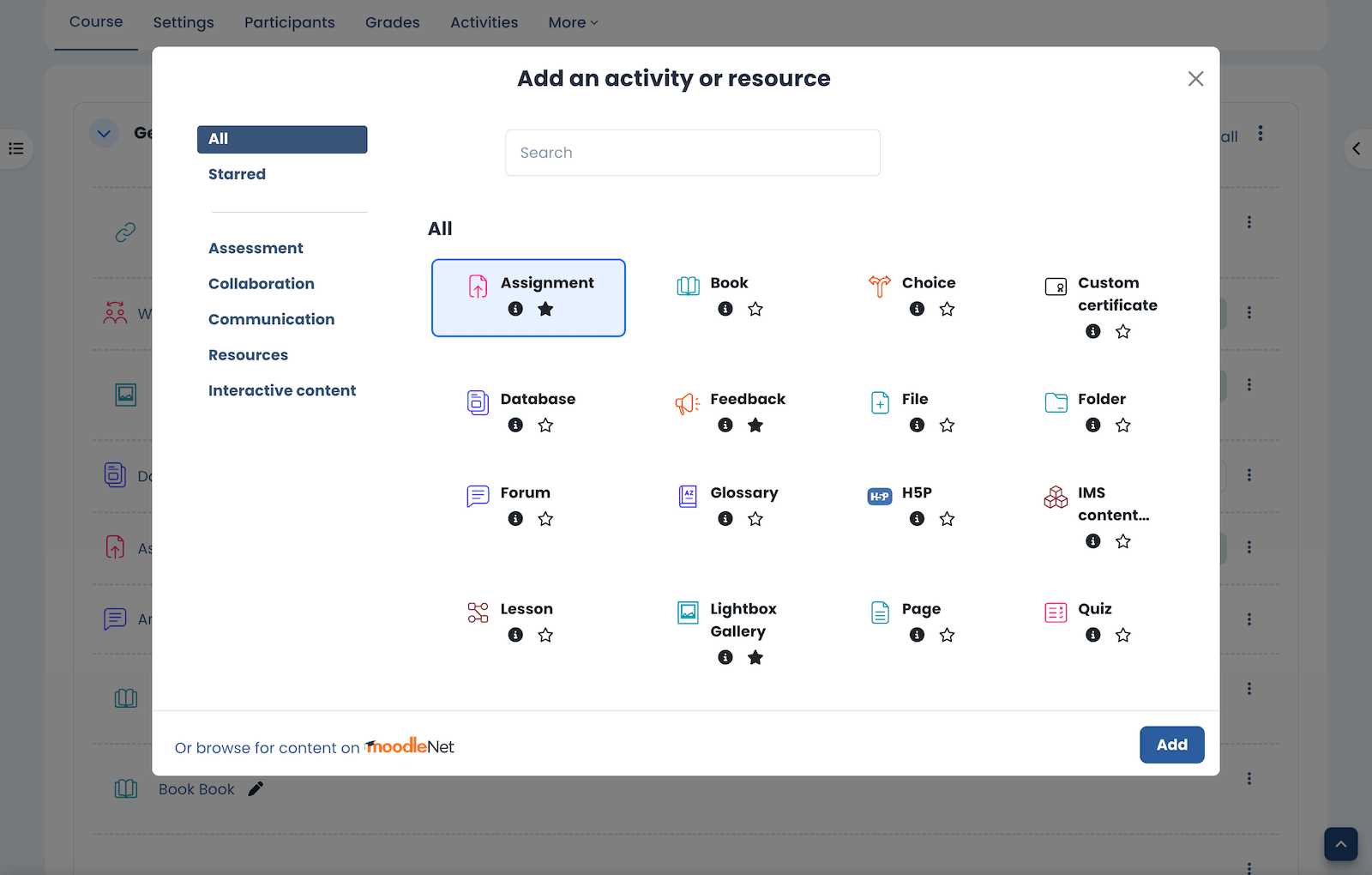Image resolution: width=1372 pixels, height=875 pixels.
Task: Open the More dropdown menu
Action: tap(573, 22)
